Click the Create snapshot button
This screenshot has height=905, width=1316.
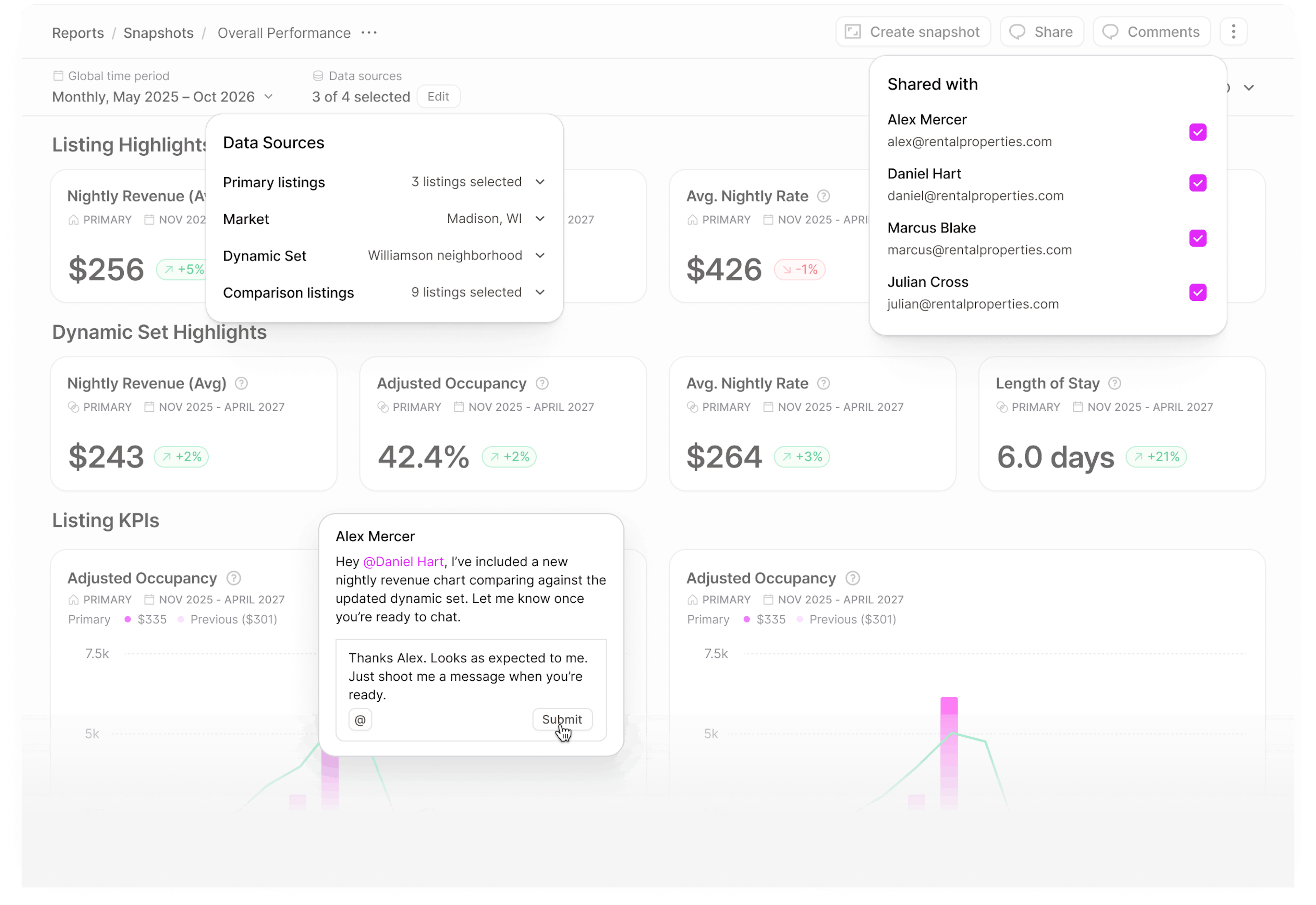pyautogui.click(x=913, y=32)
